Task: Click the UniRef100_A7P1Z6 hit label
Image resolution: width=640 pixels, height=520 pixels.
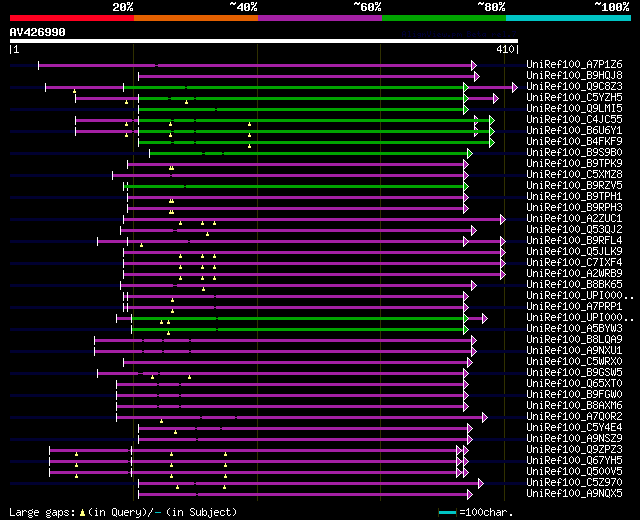Action: coord(574,64)
